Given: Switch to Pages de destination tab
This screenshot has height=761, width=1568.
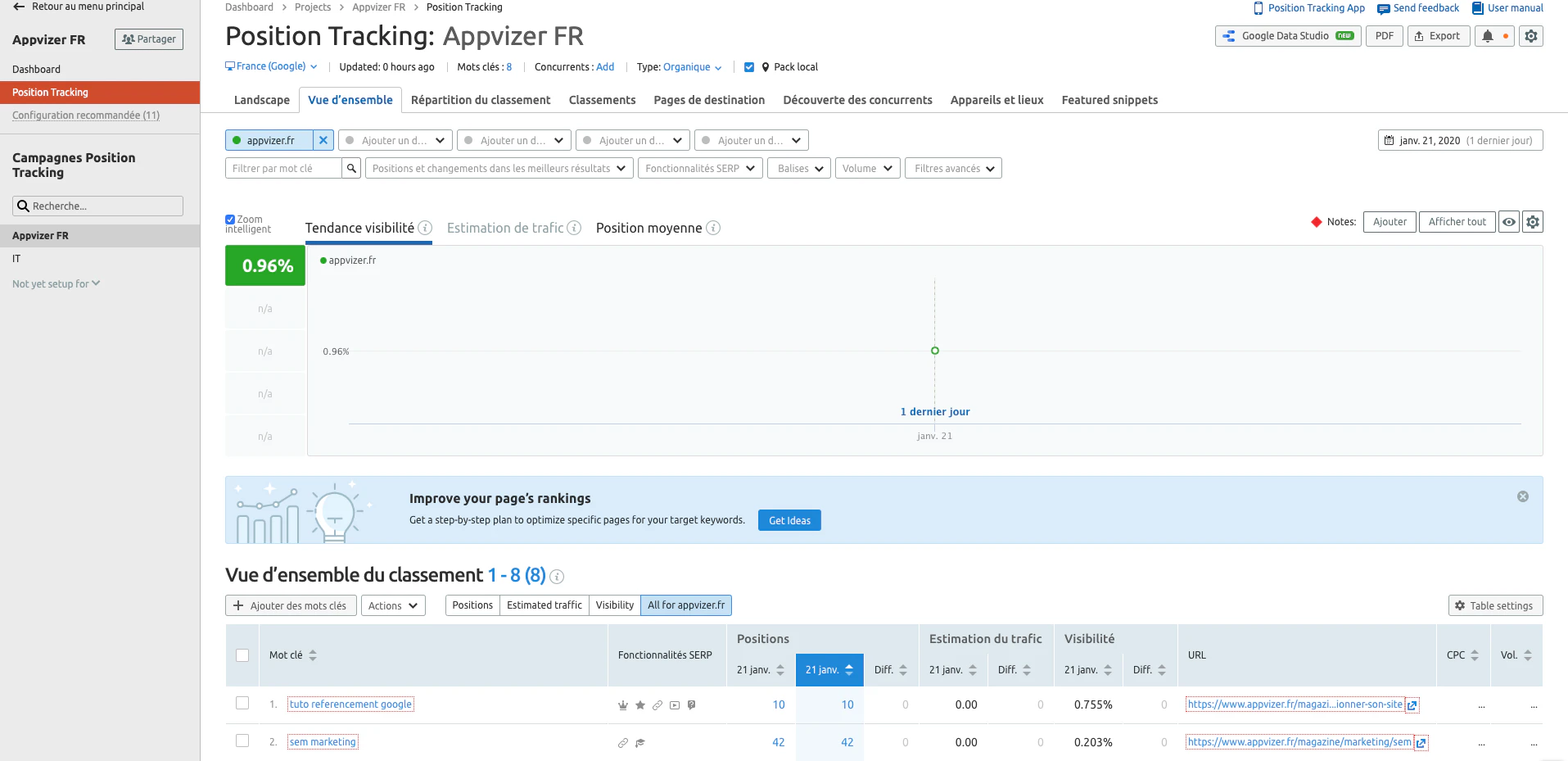Looking at the screenshot, I should point(709,100).
